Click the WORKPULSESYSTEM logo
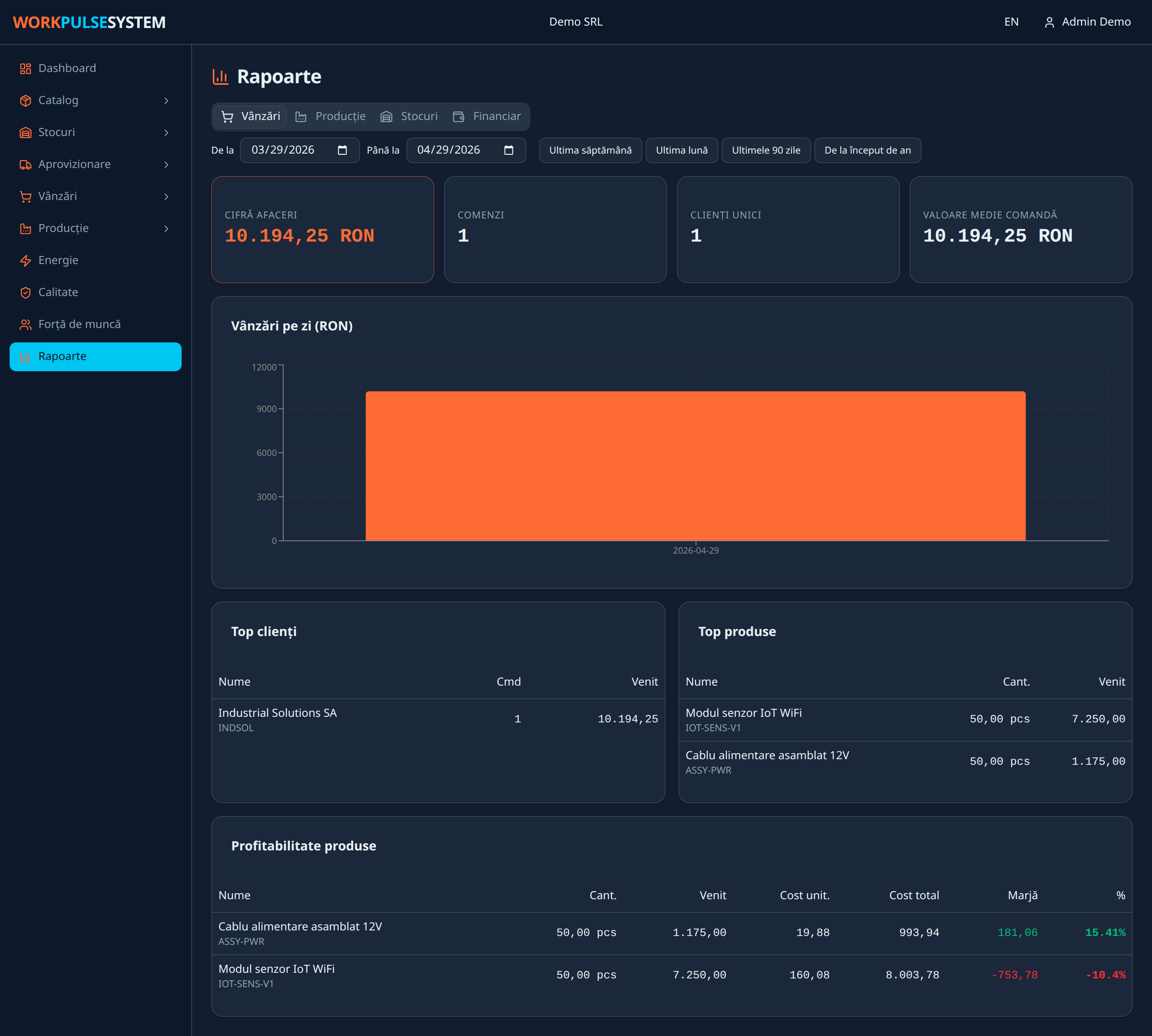The image size is (1152, 1036). coord(89,22)
